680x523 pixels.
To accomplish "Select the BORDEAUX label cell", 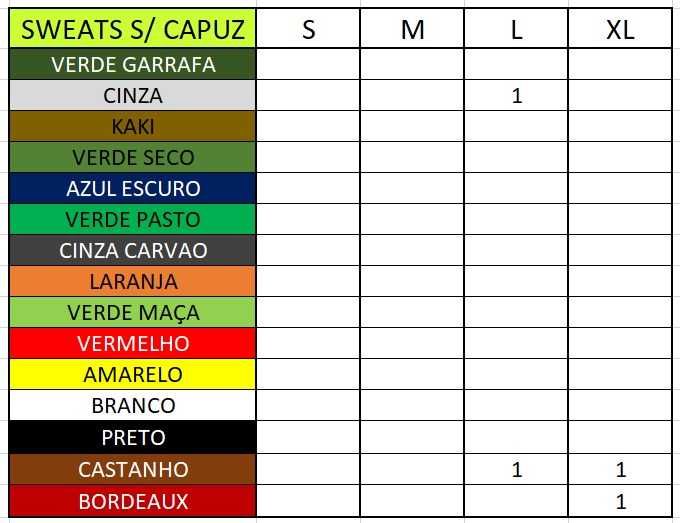I will tap(133, 500).
